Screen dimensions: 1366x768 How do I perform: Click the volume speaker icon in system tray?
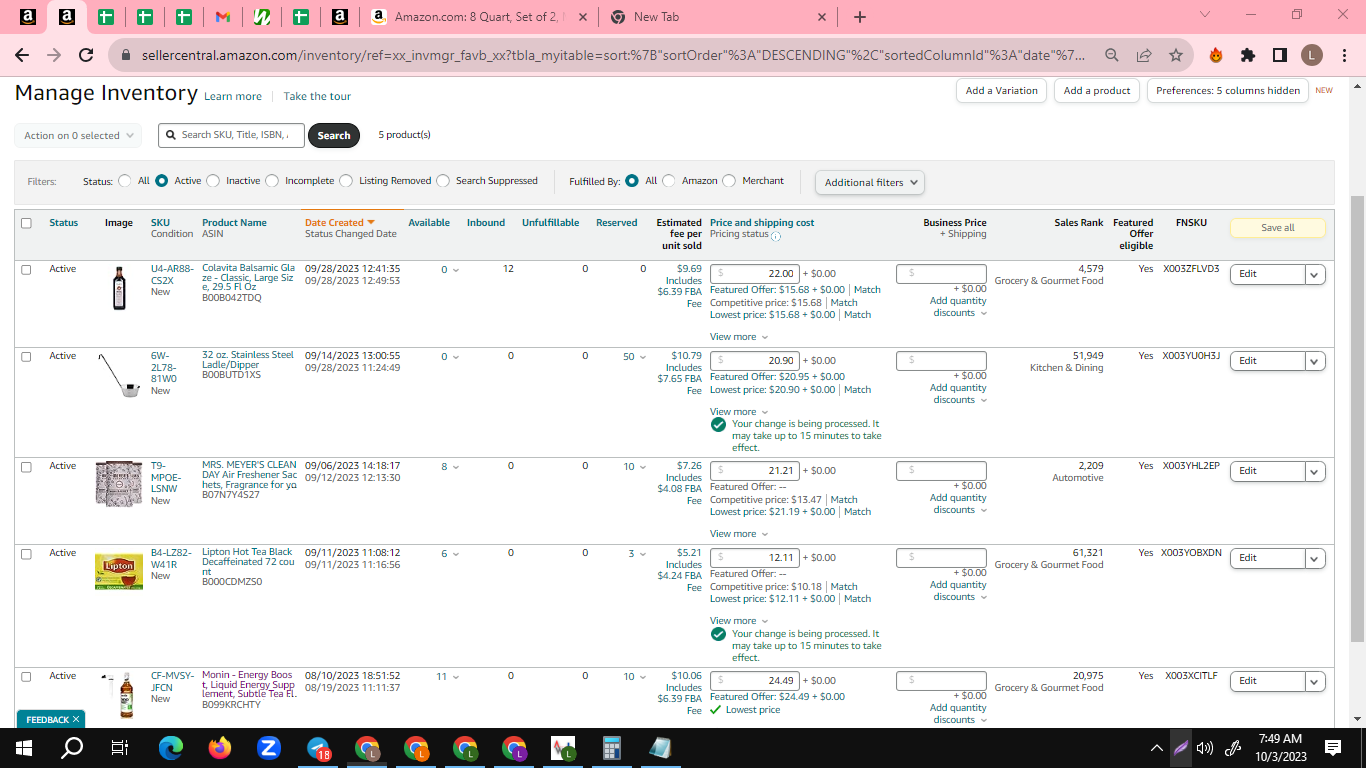(x=1205, y=747)
